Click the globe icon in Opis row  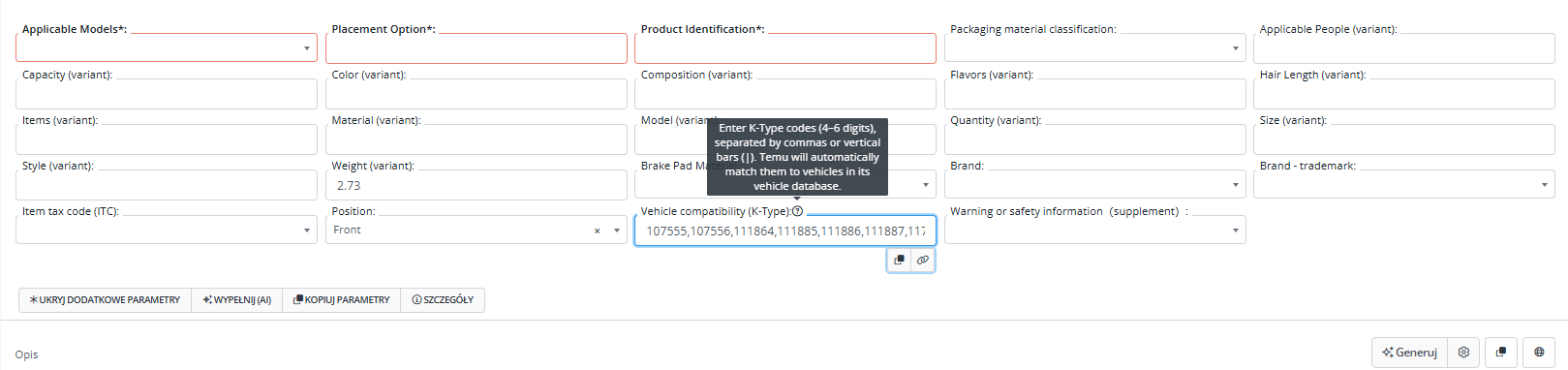[x=1539, y=353]
